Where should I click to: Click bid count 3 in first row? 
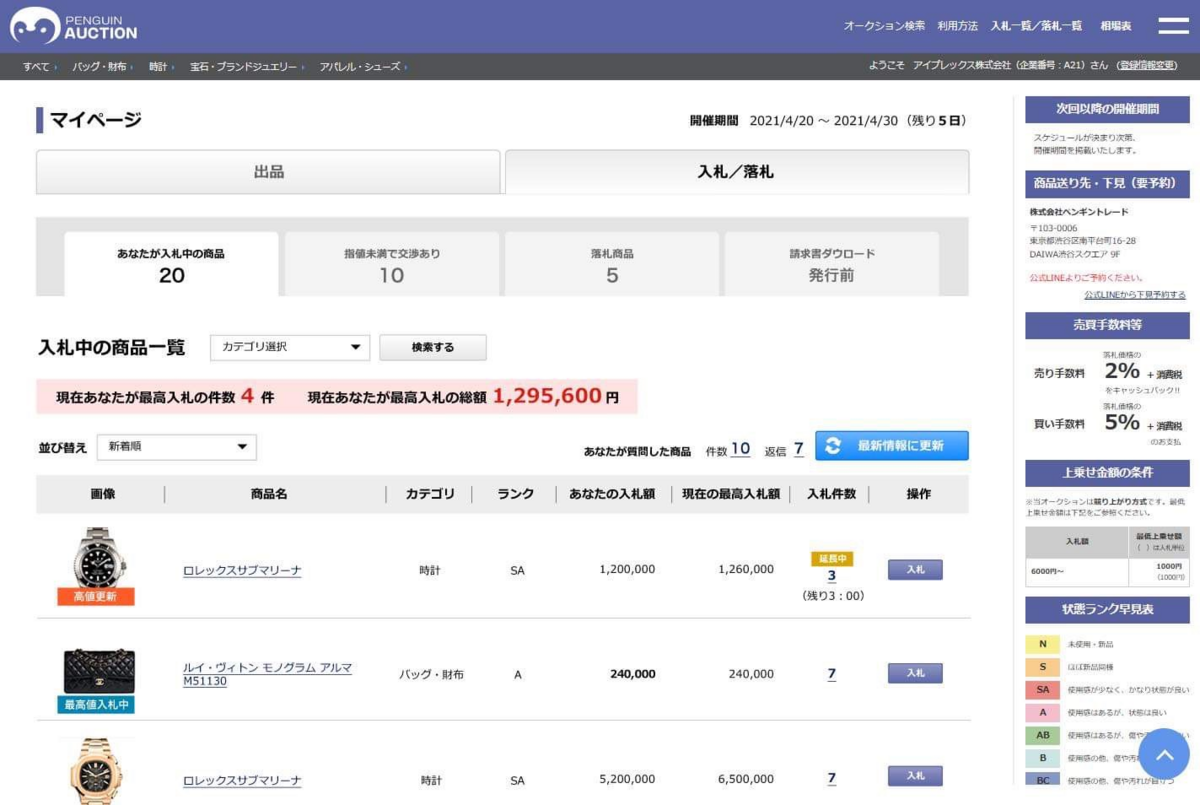click(832, 576)
